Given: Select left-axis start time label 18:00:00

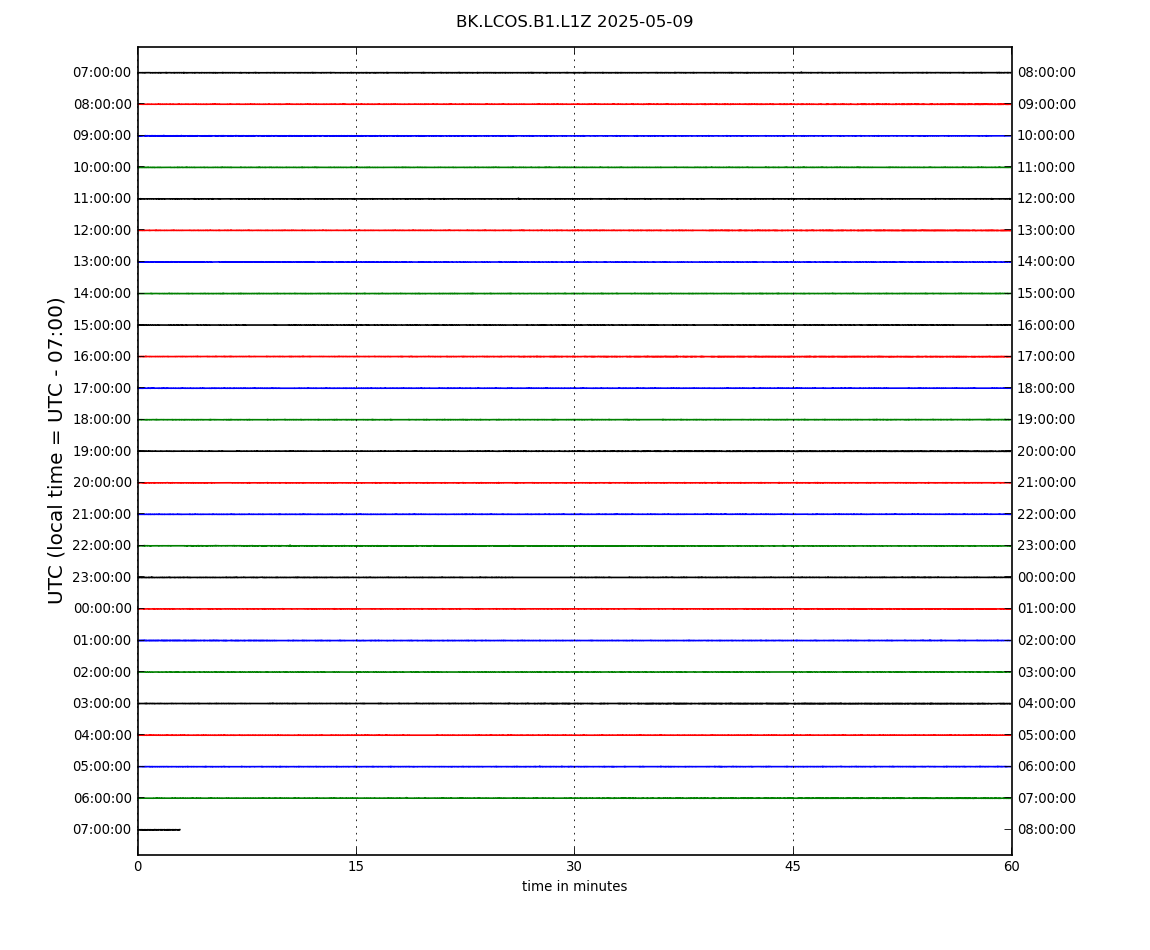Looking at the screenshot, I should (102, 420).
